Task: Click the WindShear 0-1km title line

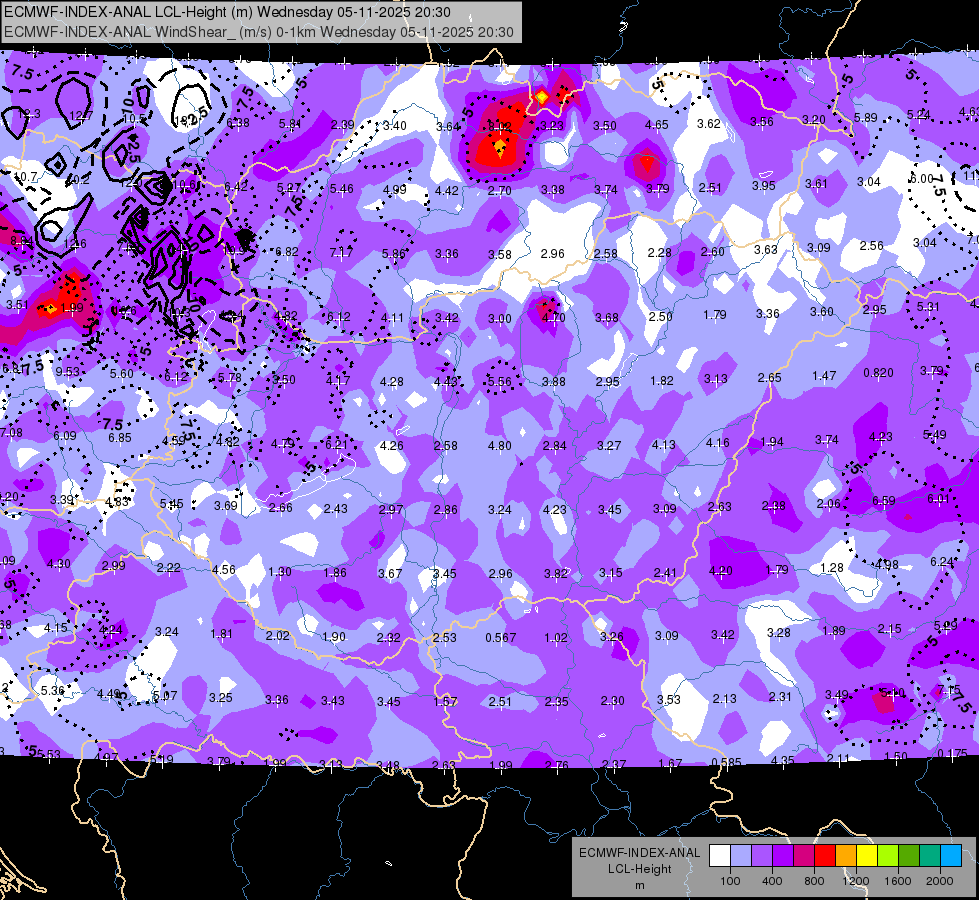Action: [258, 32]
